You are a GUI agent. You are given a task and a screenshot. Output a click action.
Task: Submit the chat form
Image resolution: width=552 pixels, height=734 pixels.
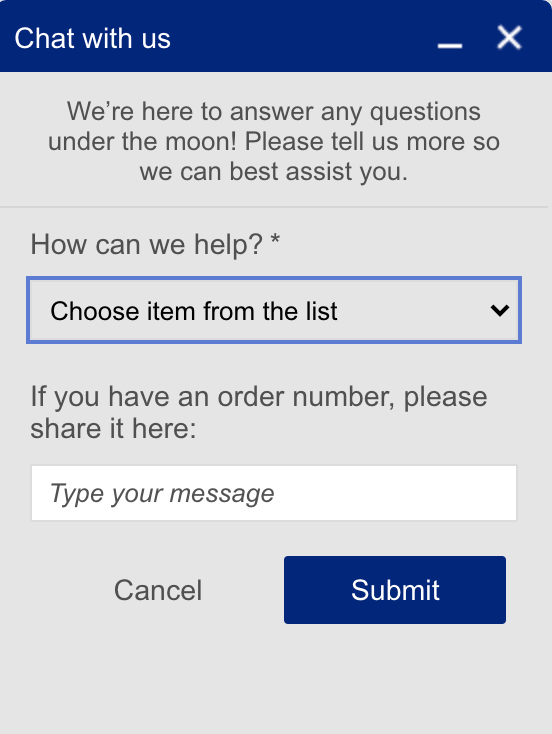[395, 590]
